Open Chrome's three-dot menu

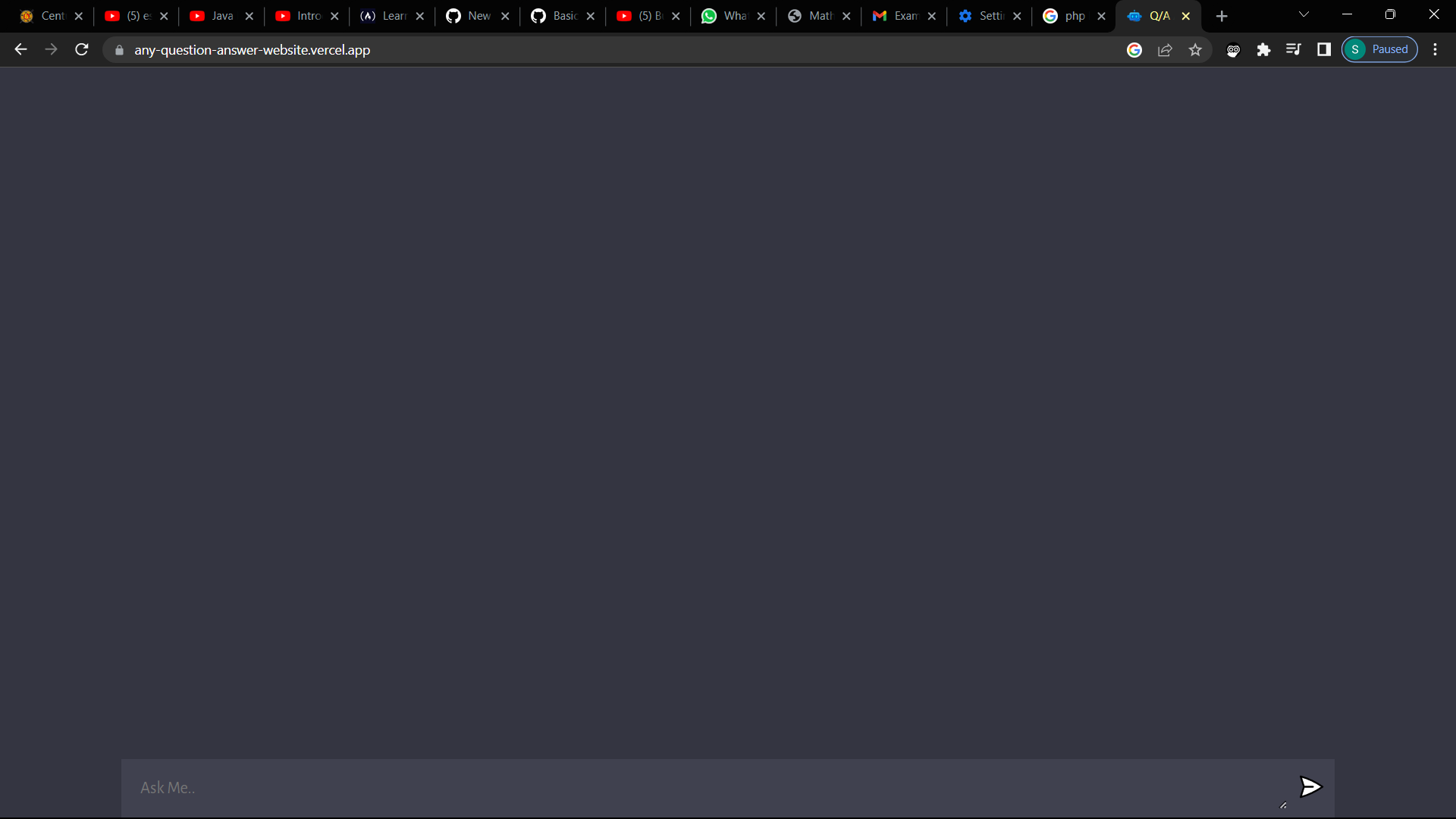(x=1435, y=49)
